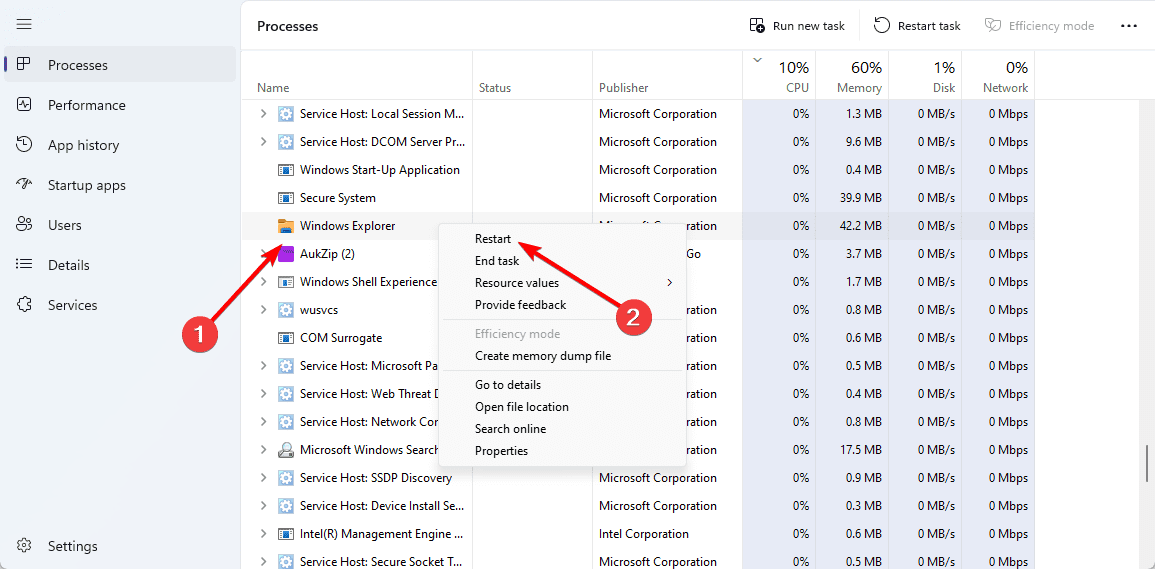Select the 39.9 MB memory cell

coord(852,198)
